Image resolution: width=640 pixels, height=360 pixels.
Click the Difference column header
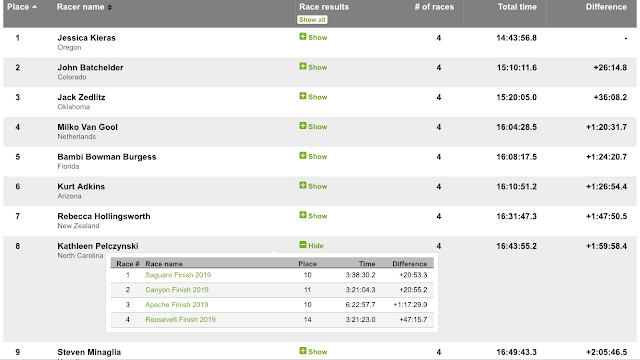606,7
